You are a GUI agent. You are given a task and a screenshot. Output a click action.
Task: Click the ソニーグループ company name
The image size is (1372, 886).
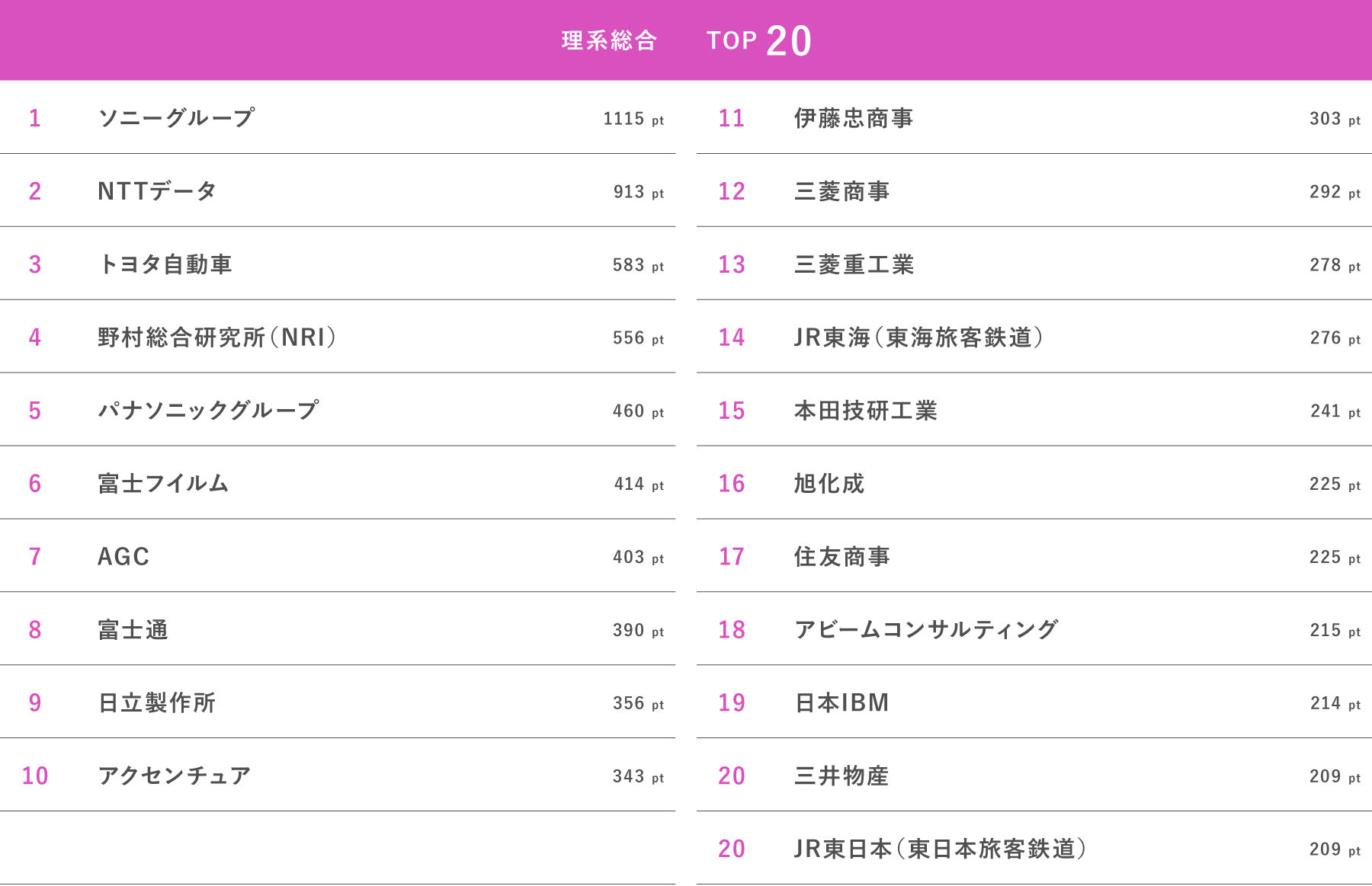coord(176,118)
